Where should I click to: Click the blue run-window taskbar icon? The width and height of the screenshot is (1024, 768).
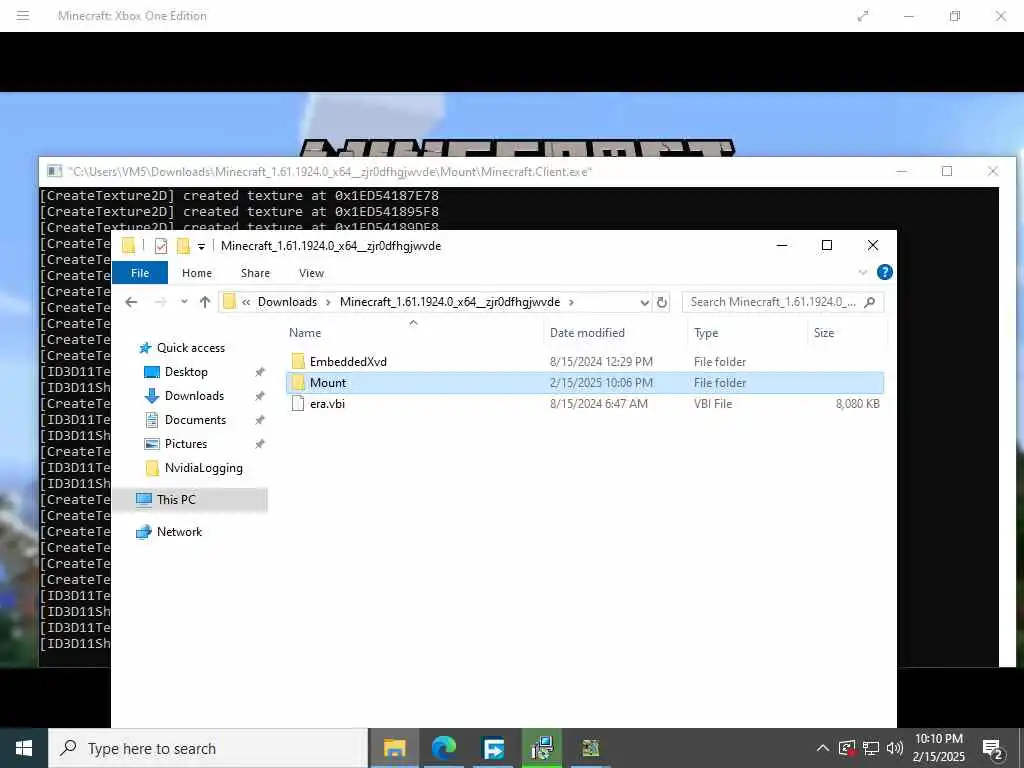pyautogui.click(x=493, y=748)
